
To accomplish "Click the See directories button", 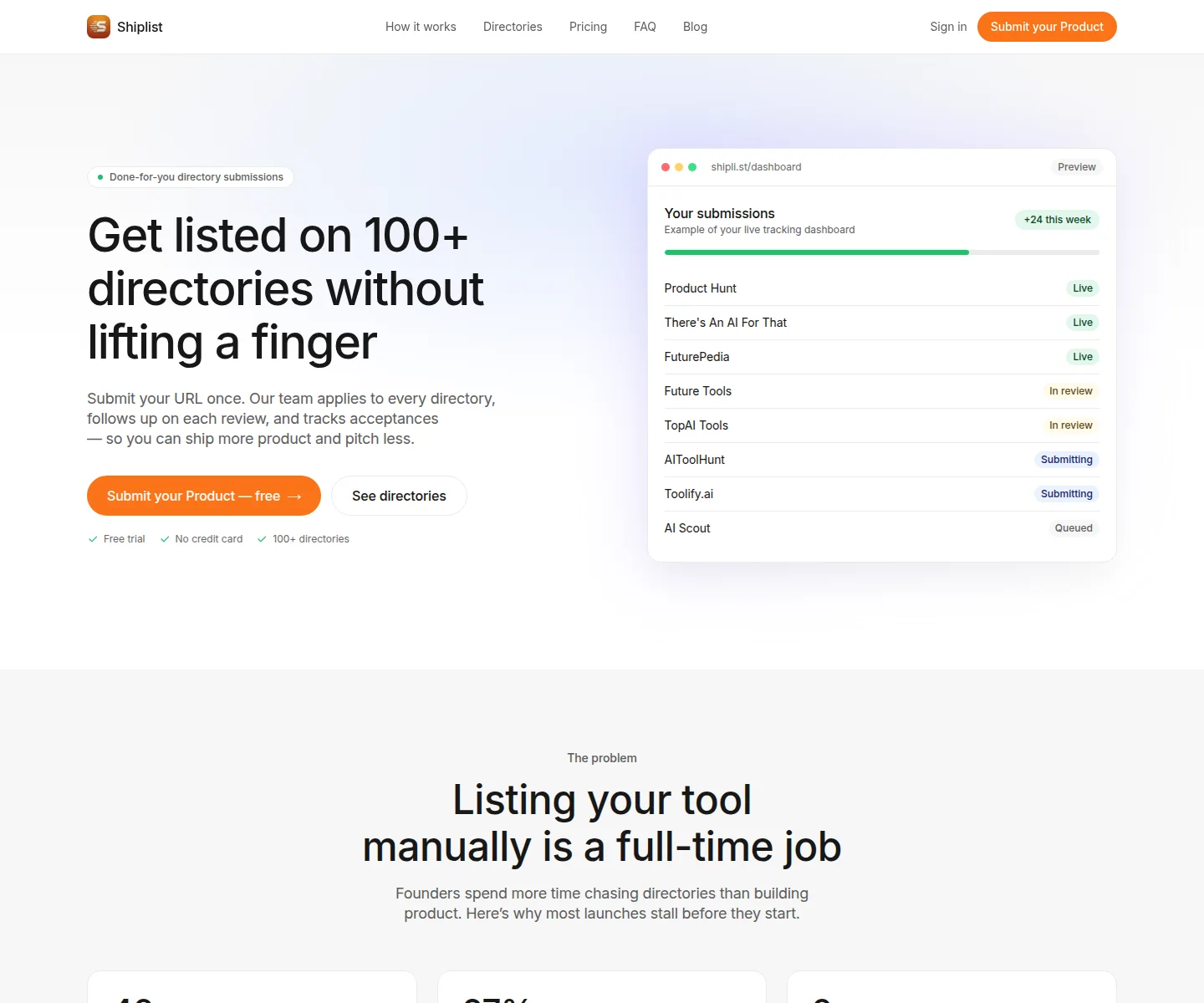I will click(x=399, y=496).
